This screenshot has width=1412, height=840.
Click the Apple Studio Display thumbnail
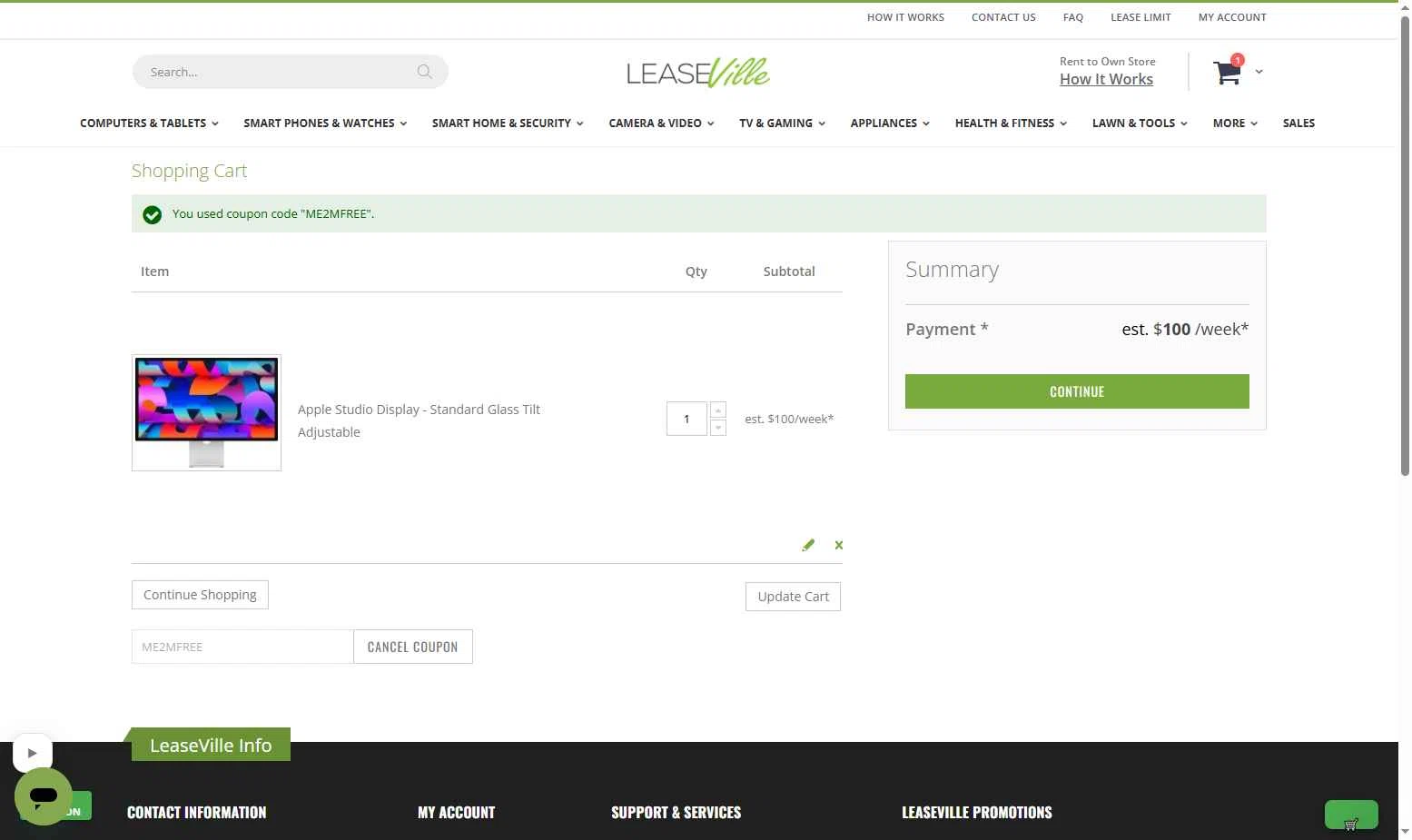pos(206,412)
